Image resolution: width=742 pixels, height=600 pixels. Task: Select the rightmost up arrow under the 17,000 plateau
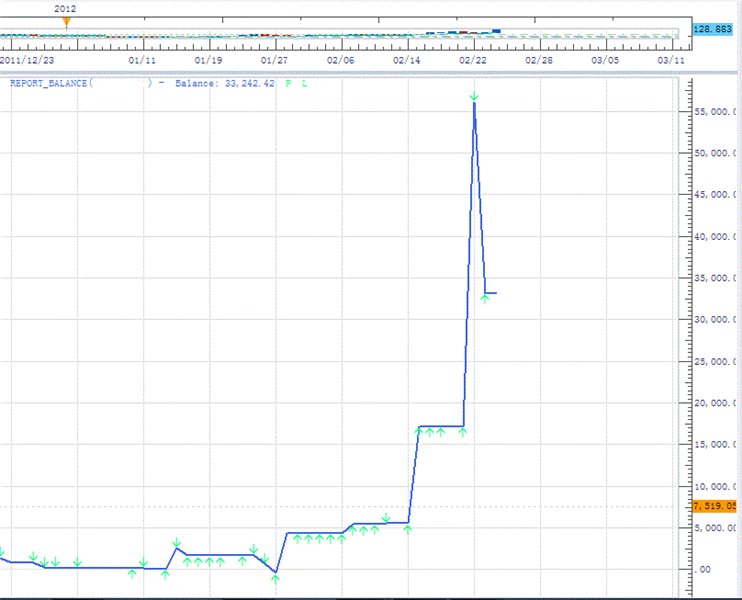[463, 432]
